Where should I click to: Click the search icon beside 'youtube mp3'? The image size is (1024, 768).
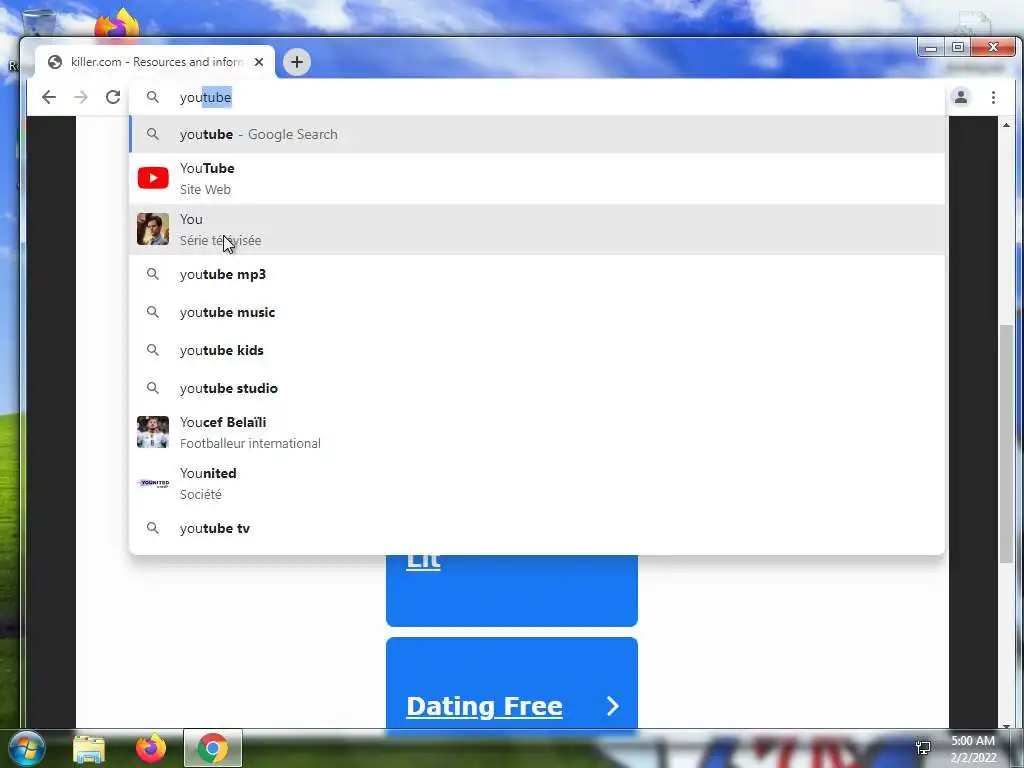(152, 274)
